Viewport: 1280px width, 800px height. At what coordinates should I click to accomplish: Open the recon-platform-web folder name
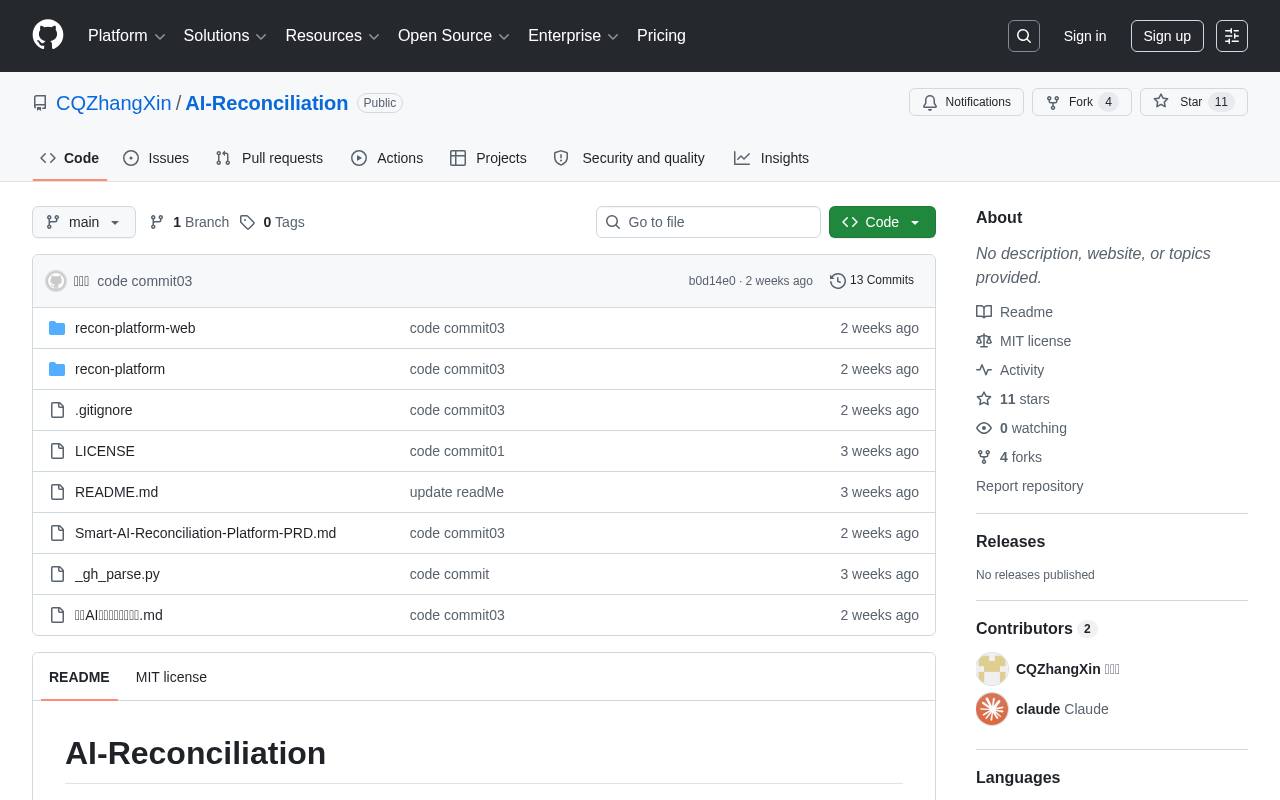[135, 328]
